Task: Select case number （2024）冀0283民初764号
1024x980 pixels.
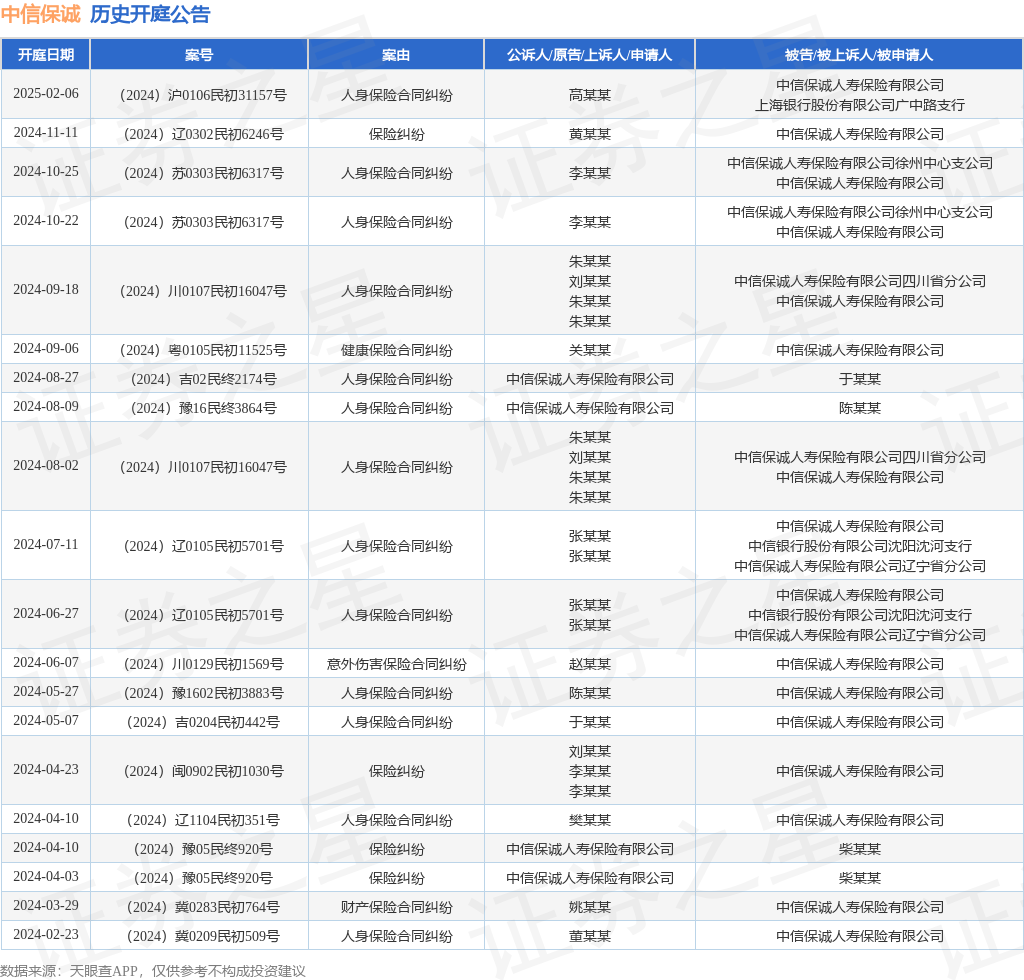Action: point(199,908)
